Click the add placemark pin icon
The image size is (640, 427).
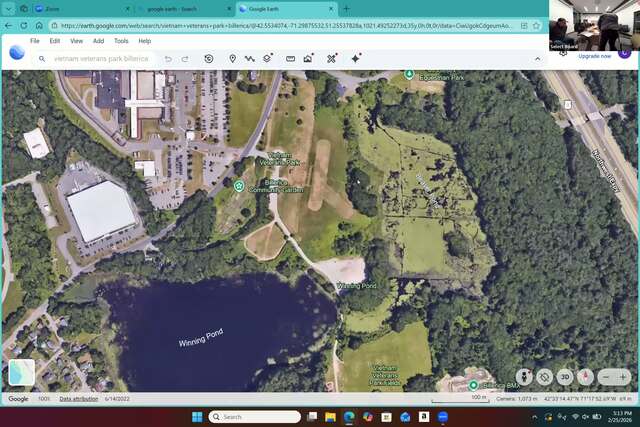point(233,59)
